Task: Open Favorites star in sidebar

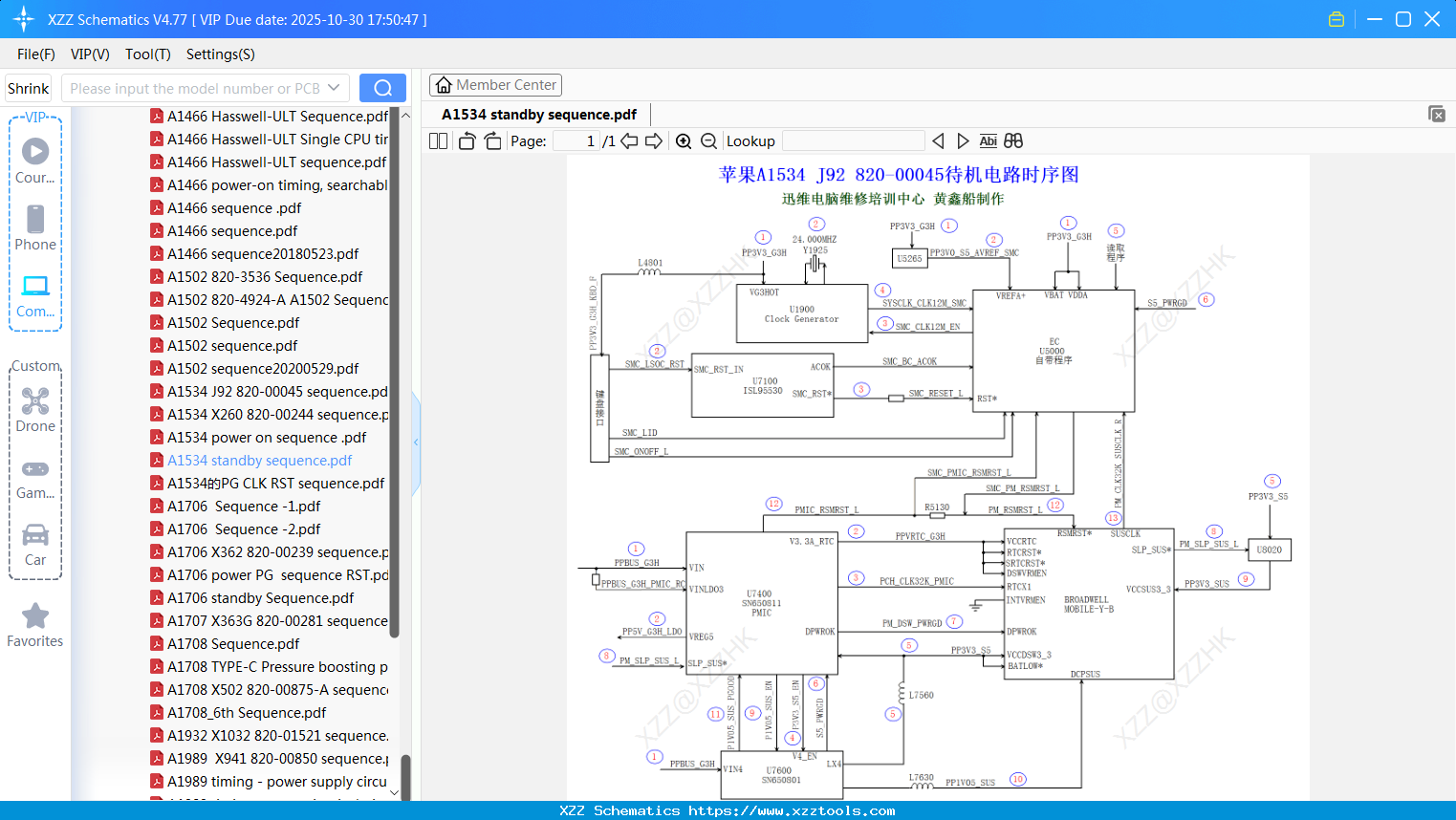Action: tap(35, 625)
